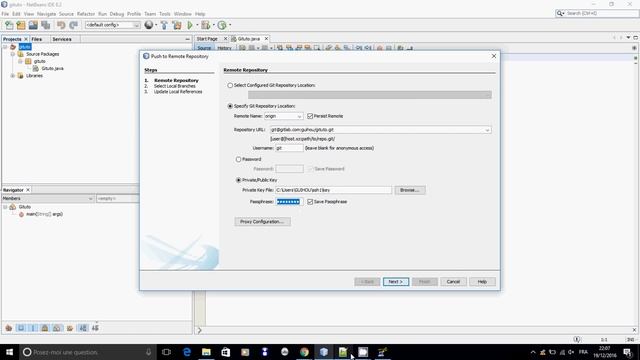Screen dimensions: 640x360
Task: Open Task View on the taskbar
Action: (x=166, y=352)
